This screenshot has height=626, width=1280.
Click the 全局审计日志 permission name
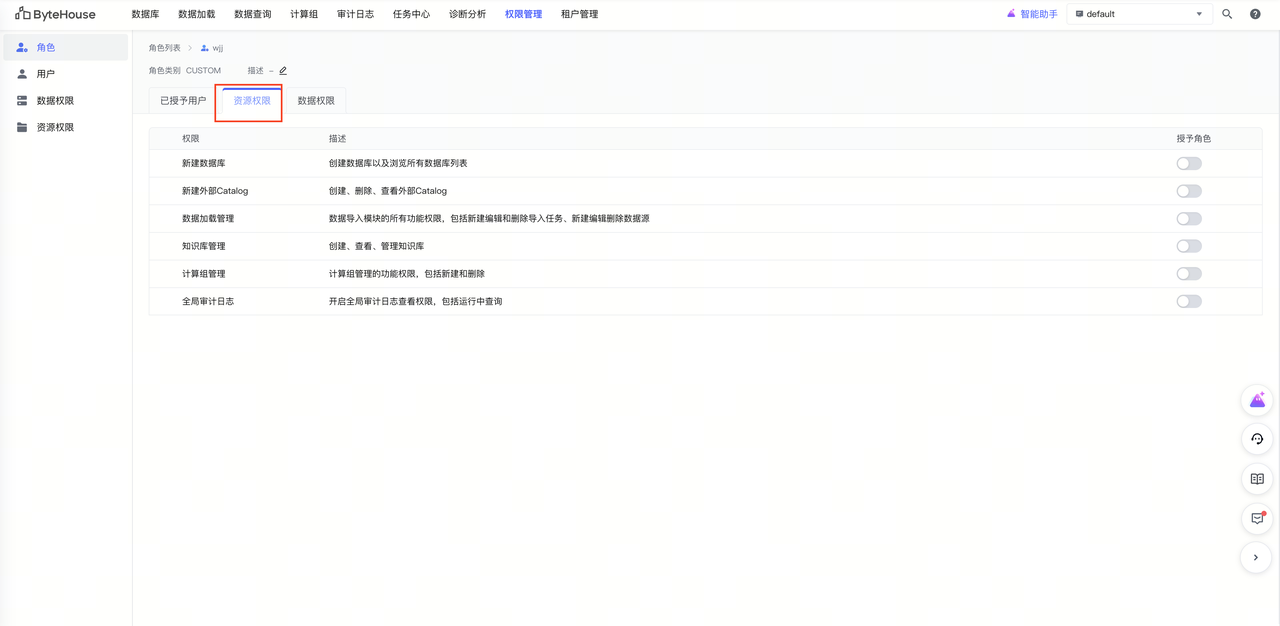pyautogui.click(x=208, y=301)
